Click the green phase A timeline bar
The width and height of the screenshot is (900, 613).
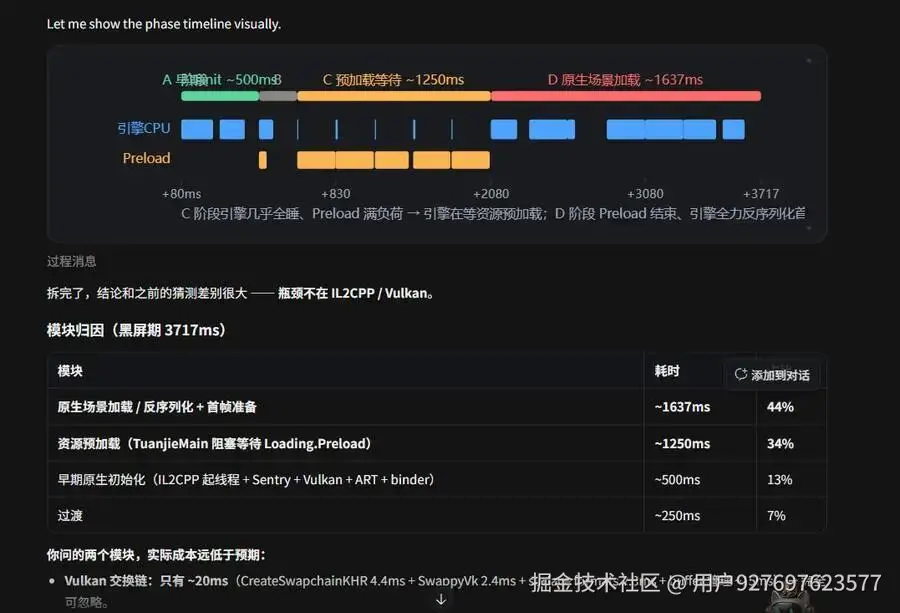[220, 96]
